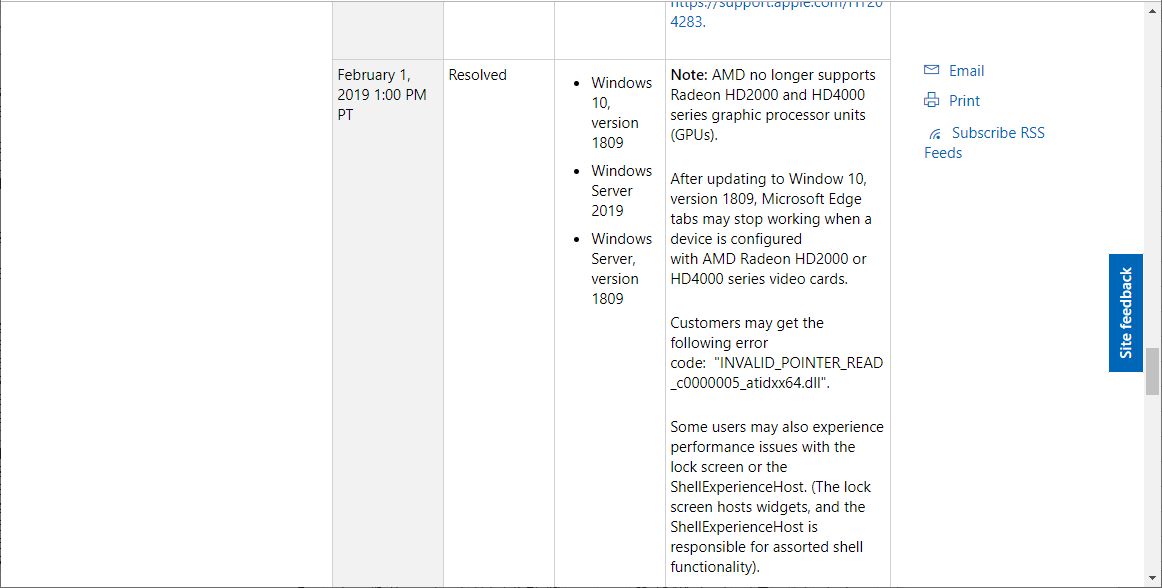Click the bold Note: text
This screenshot has width=1162, height=588.
pyautogui.click(x=689, y=75)
